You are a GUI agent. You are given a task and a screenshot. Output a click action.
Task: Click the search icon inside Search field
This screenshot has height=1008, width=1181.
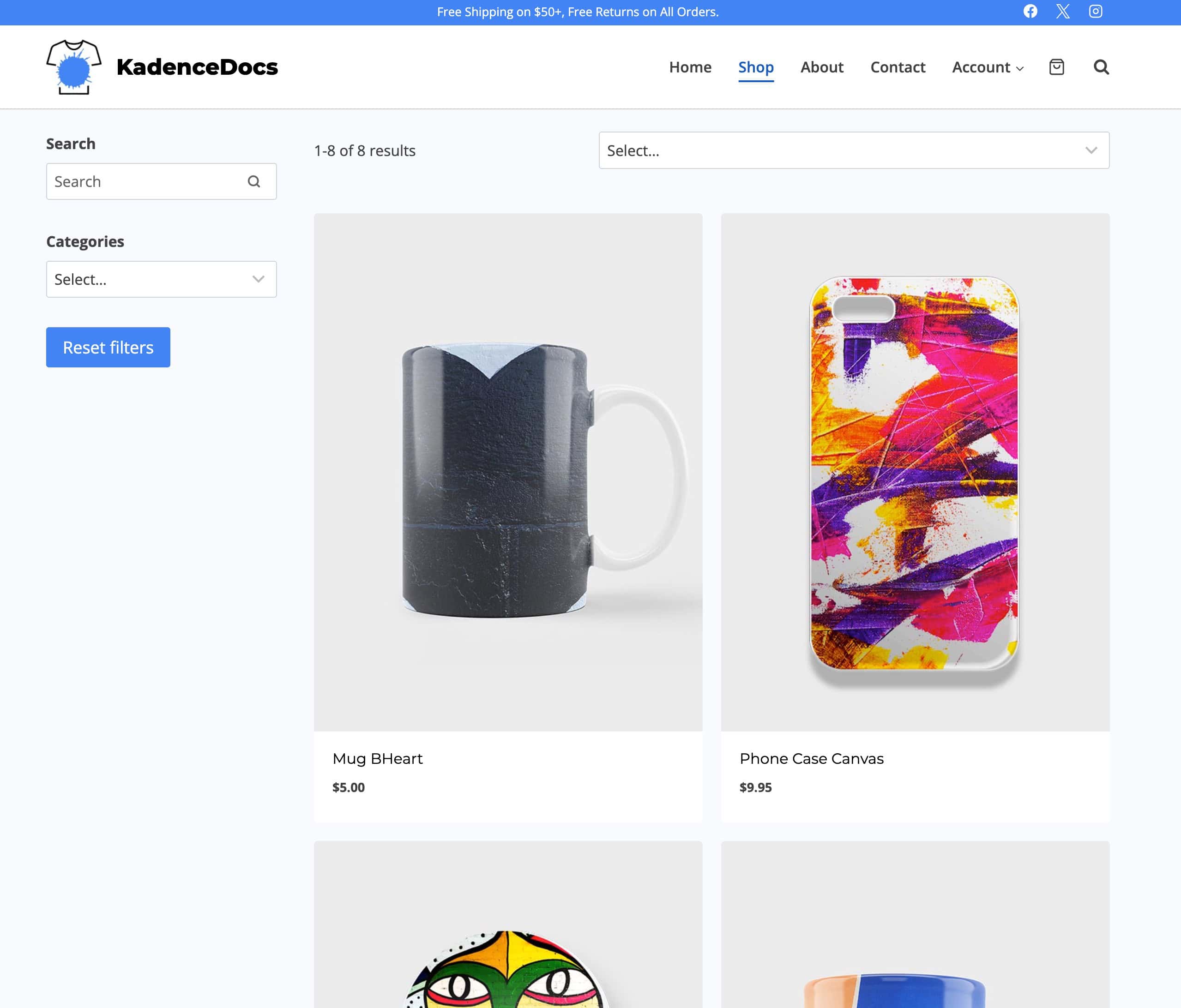(253, 181)
